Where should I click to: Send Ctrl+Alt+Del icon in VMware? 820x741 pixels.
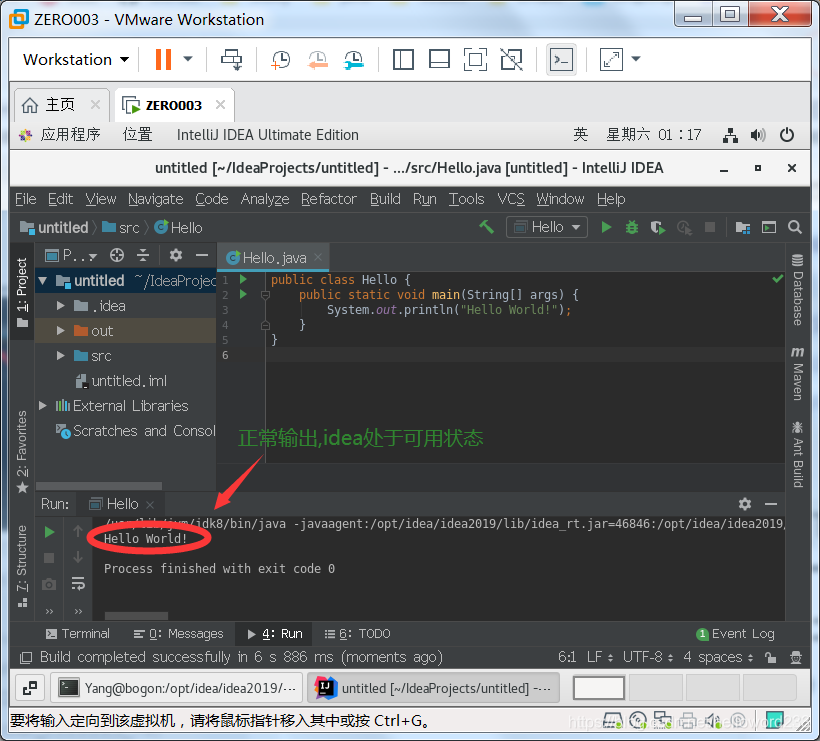tap(231, 59)
